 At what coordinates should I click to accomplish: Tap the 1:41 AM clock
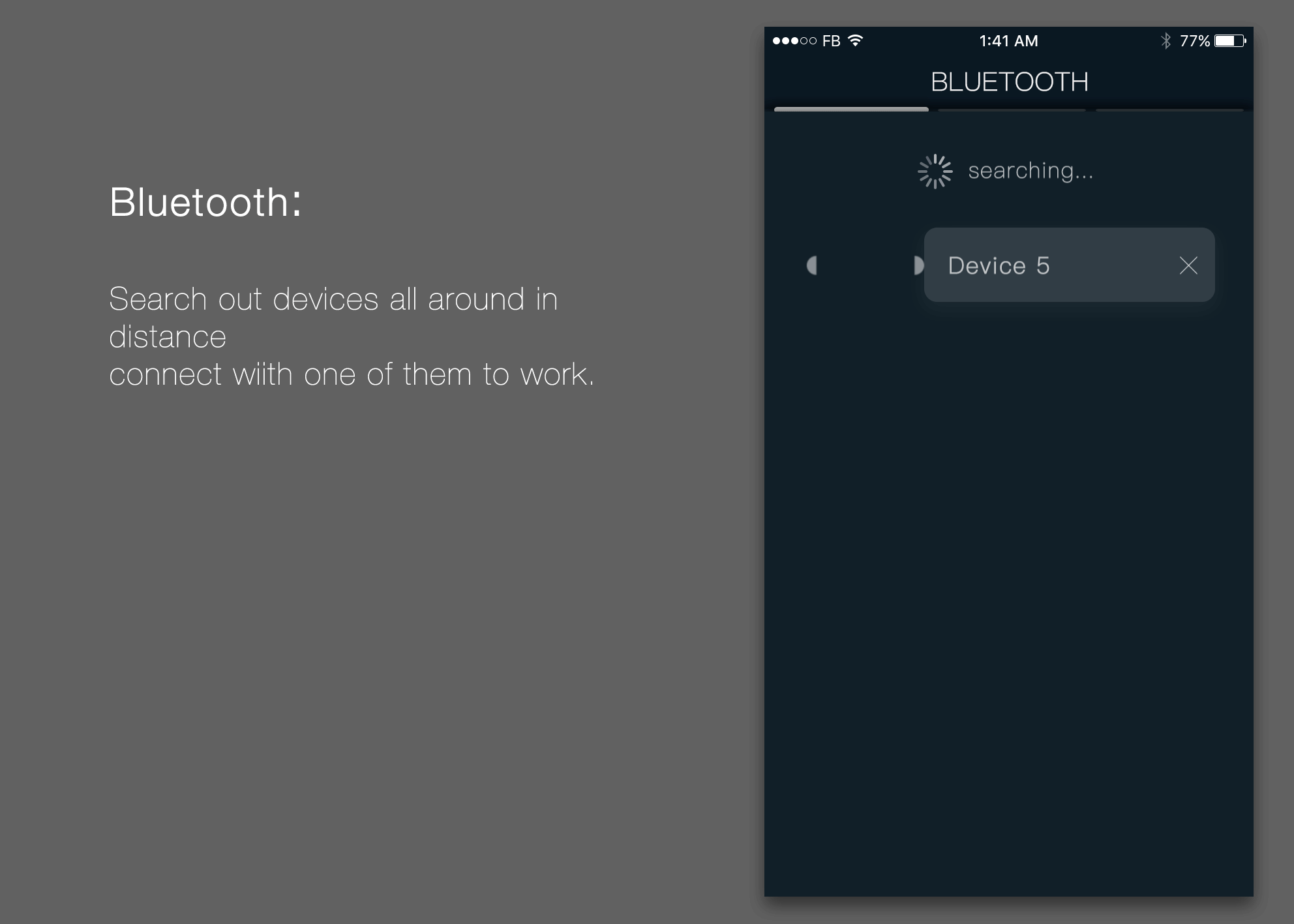click(1008, 41)
